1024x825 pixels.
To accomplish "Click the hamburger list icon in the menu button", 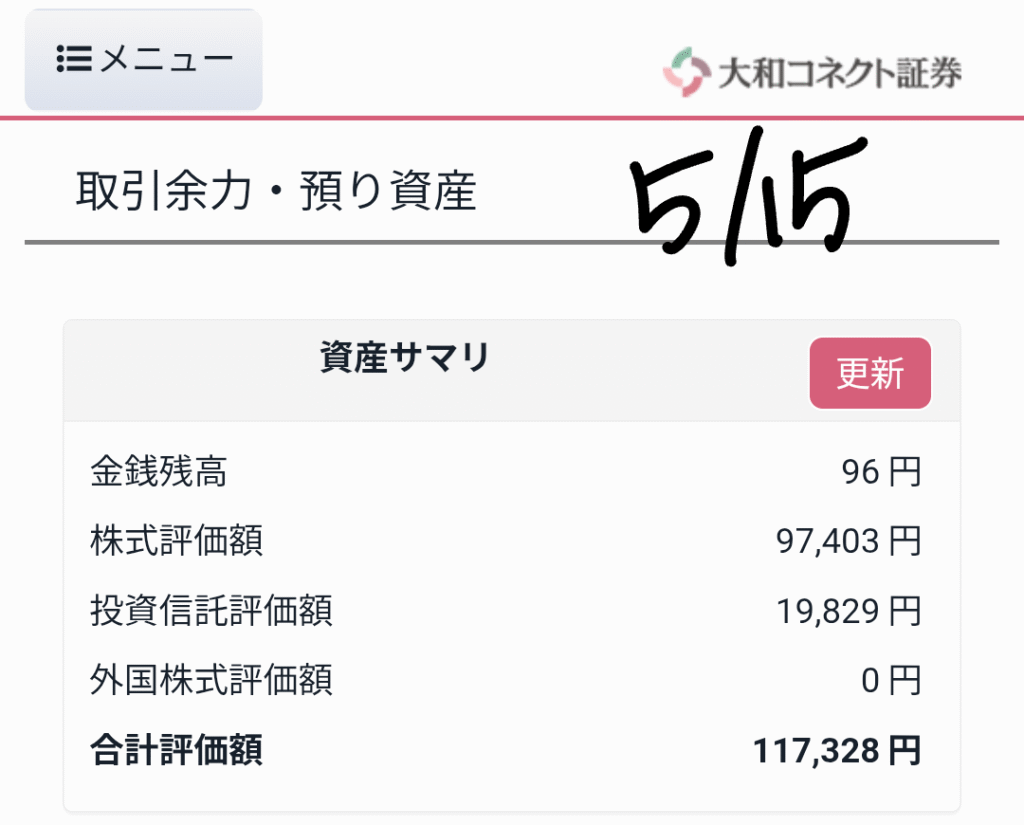I will click(x=74, y=59).
